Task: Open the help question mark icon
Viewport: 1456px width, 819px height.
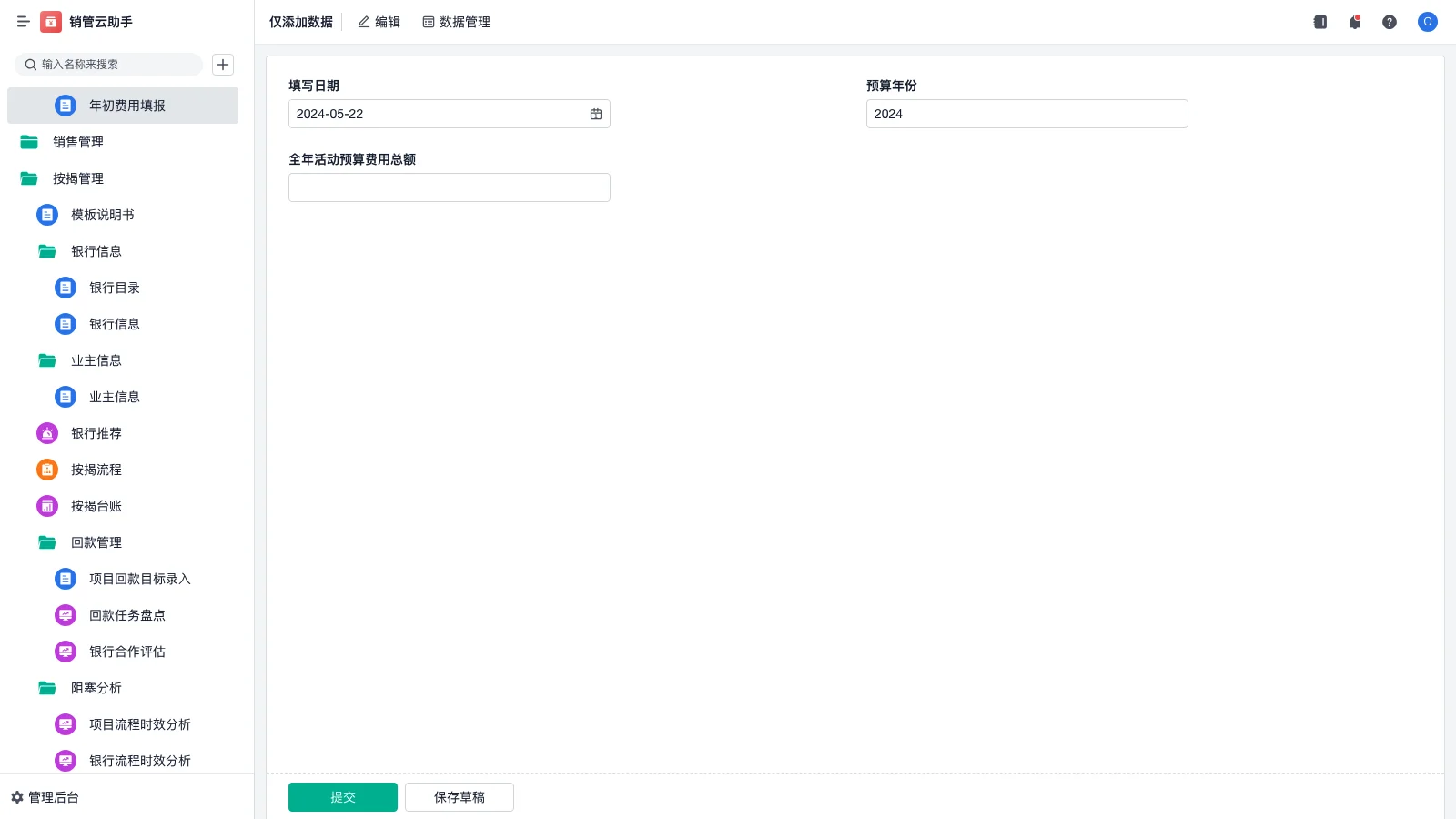Action: 1390,22
